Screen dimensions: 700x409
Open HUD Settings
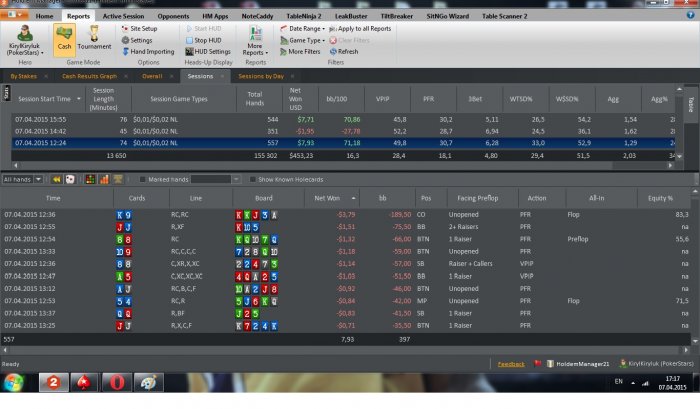coord(208,52)
